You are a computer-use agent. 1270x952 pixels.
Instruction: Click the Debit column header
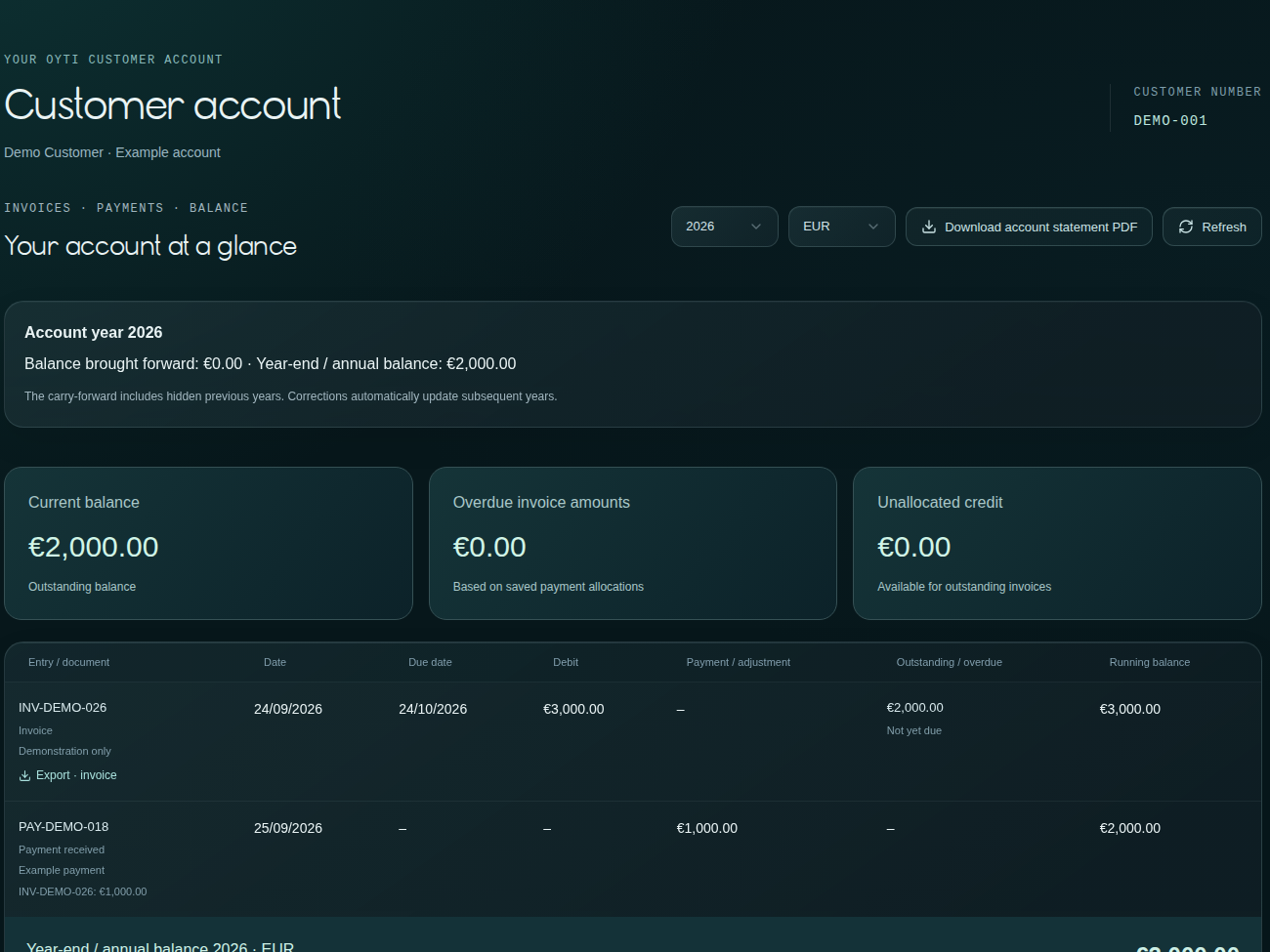(566, 662)
